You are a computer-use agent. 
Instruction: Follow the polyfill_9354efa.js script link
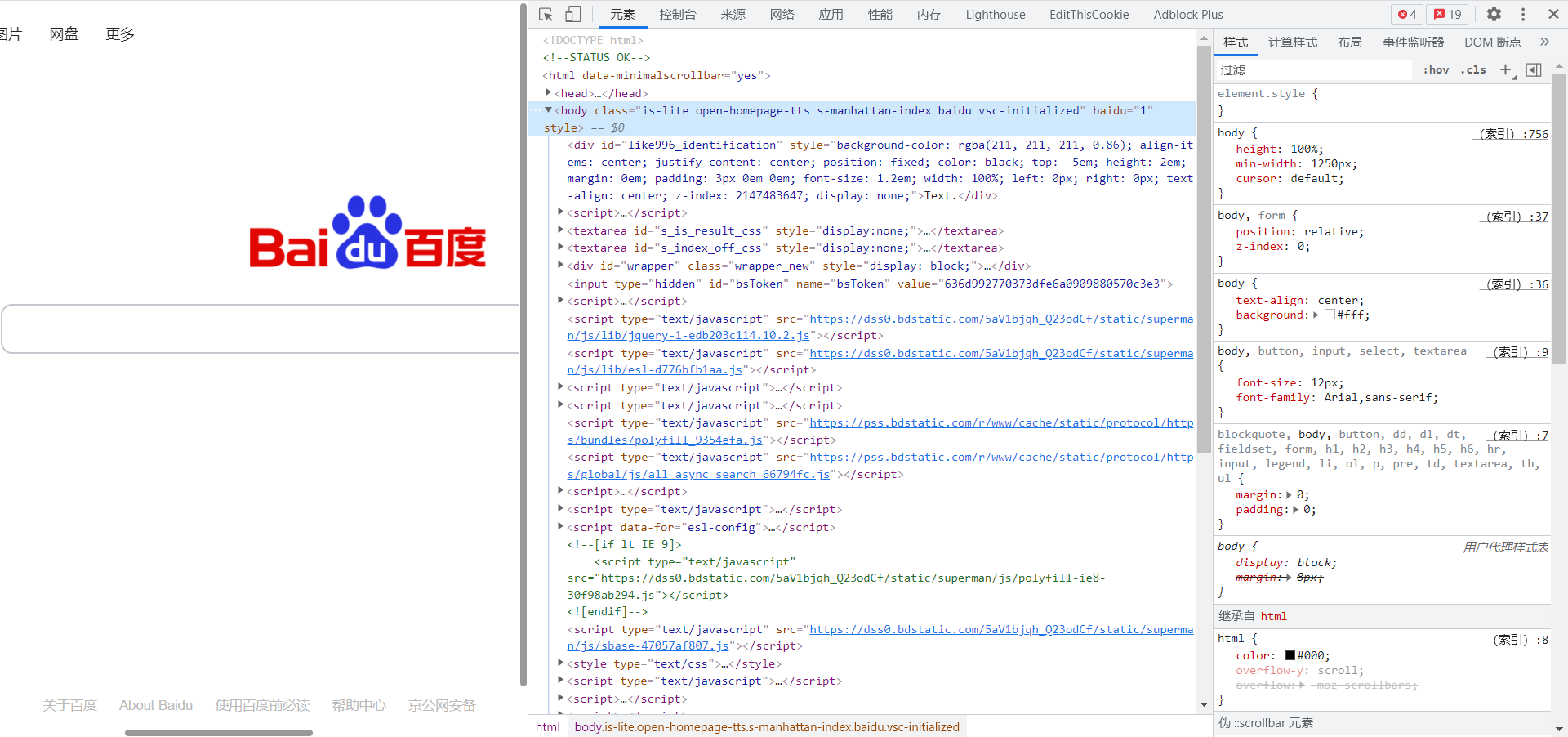tap(880, 431)
